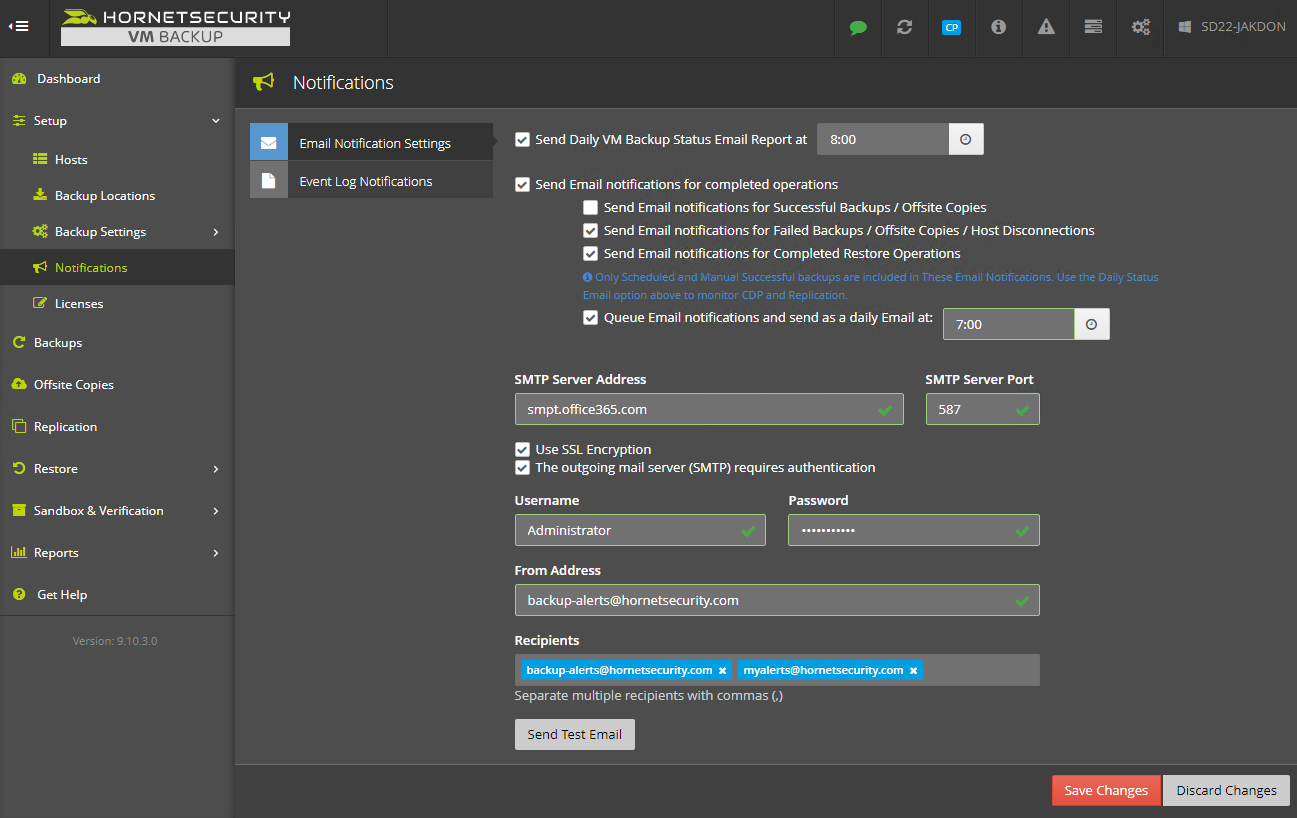Screen dimensions: 1297x818
Task: Open the settings gears icon in top bar
Action: click(x=1140, y=27)
